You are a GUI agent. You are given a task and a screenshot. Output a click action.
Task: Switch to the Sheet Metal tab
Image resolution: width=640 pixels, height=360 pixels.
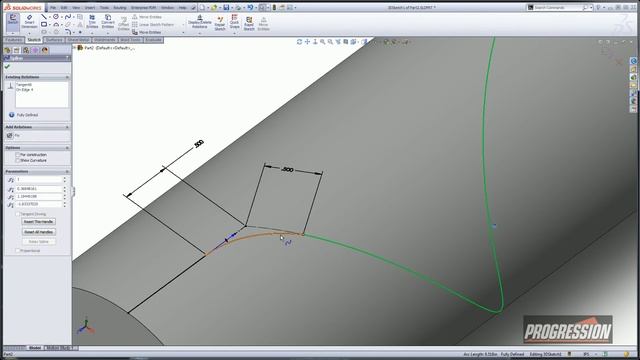(x=78, y=40)
